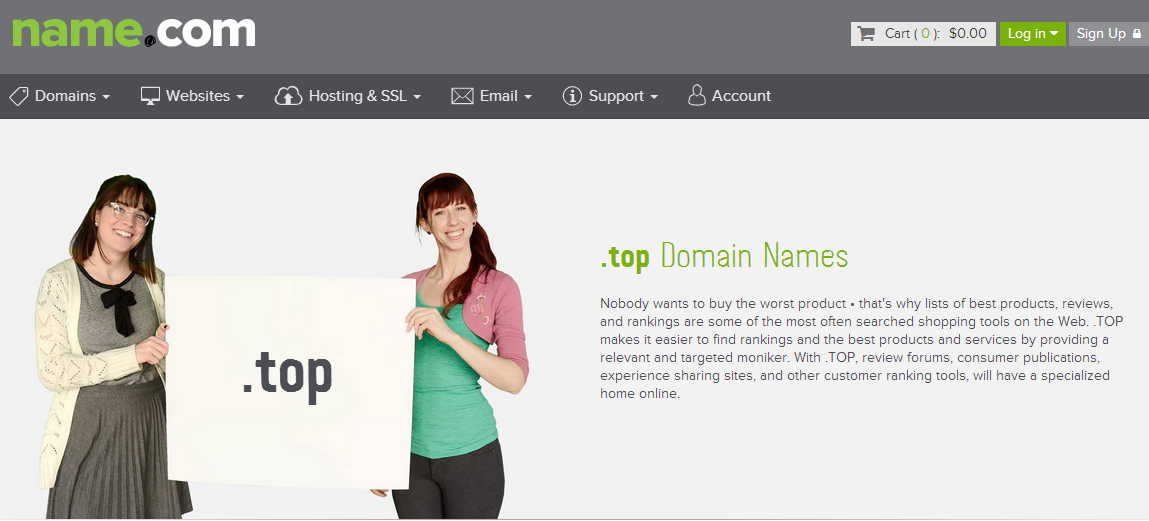Open the Email menu label
The width and height of the screenshot is (1149, 521).
click(x=499, y=96)
